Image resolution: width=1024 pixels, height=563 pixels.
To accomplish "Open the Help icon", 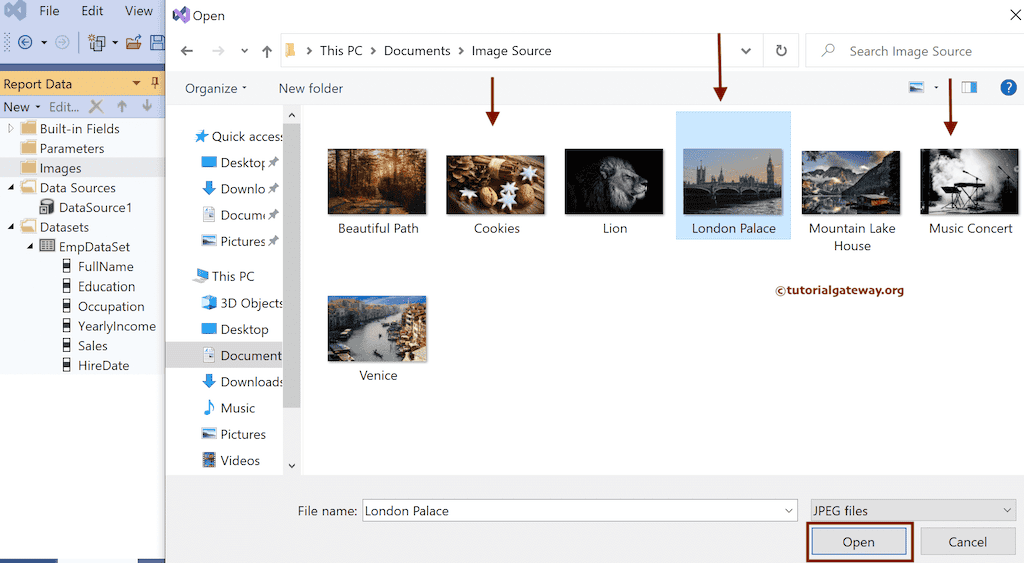I will [1008, 88].
